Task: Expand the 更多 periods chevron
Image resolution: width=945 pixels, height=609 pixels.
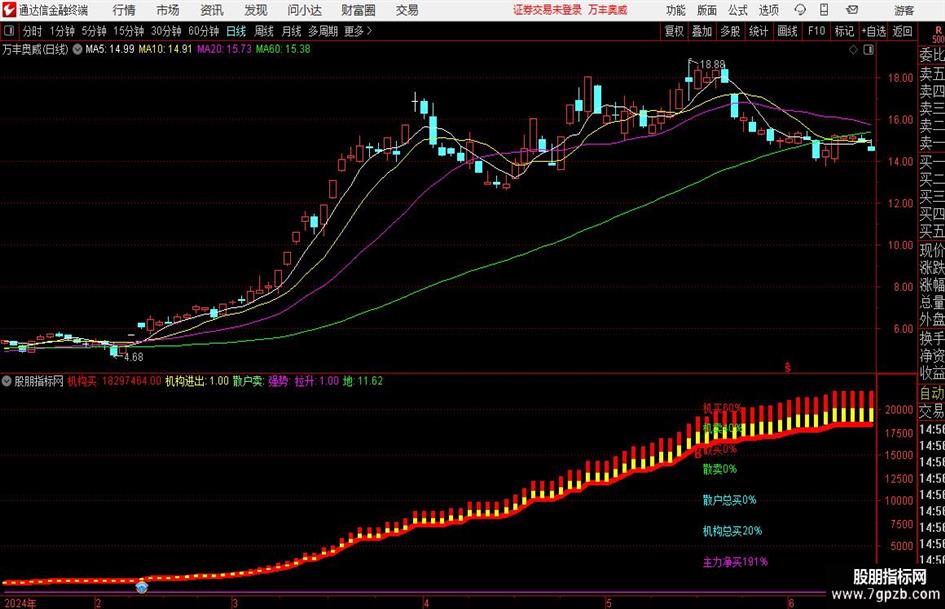Action: 359,31
